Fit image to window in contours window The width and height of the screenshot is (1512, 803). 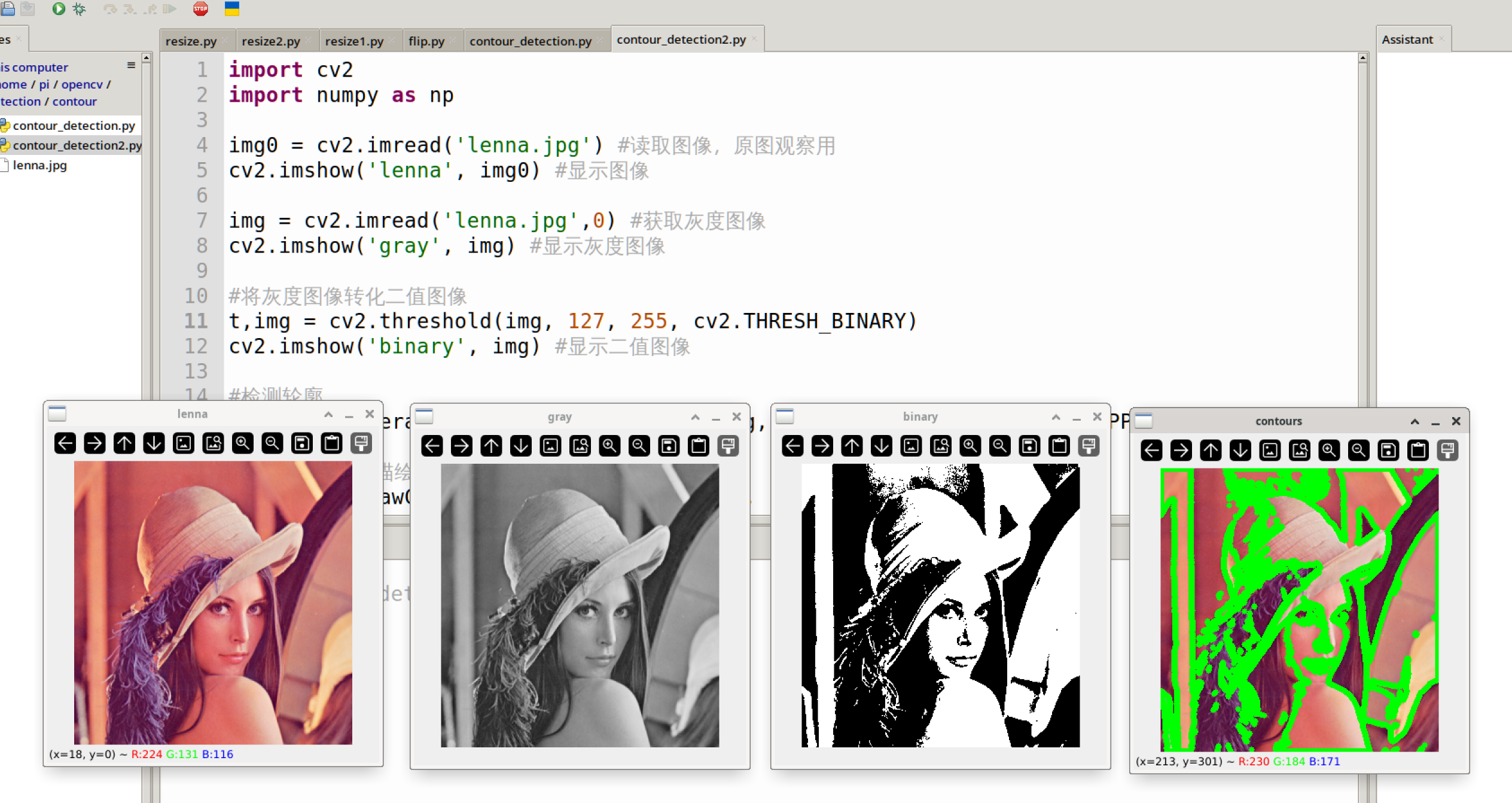click(x=1300, y=450)
